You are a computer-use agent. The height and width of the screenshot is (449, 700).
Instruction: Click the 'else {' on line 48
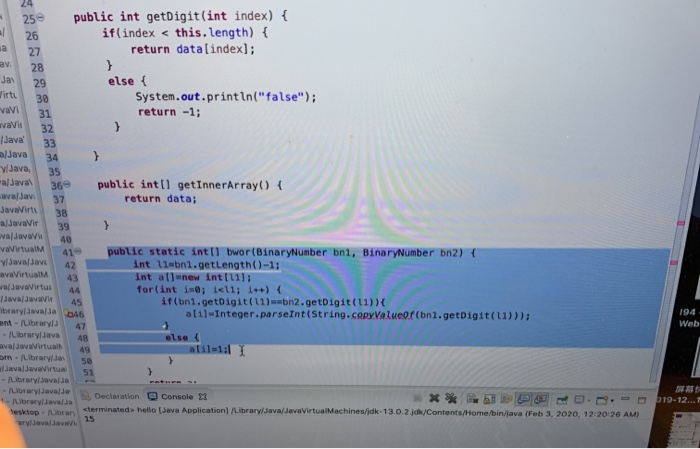pyautogui.click(x=182, y=337)
